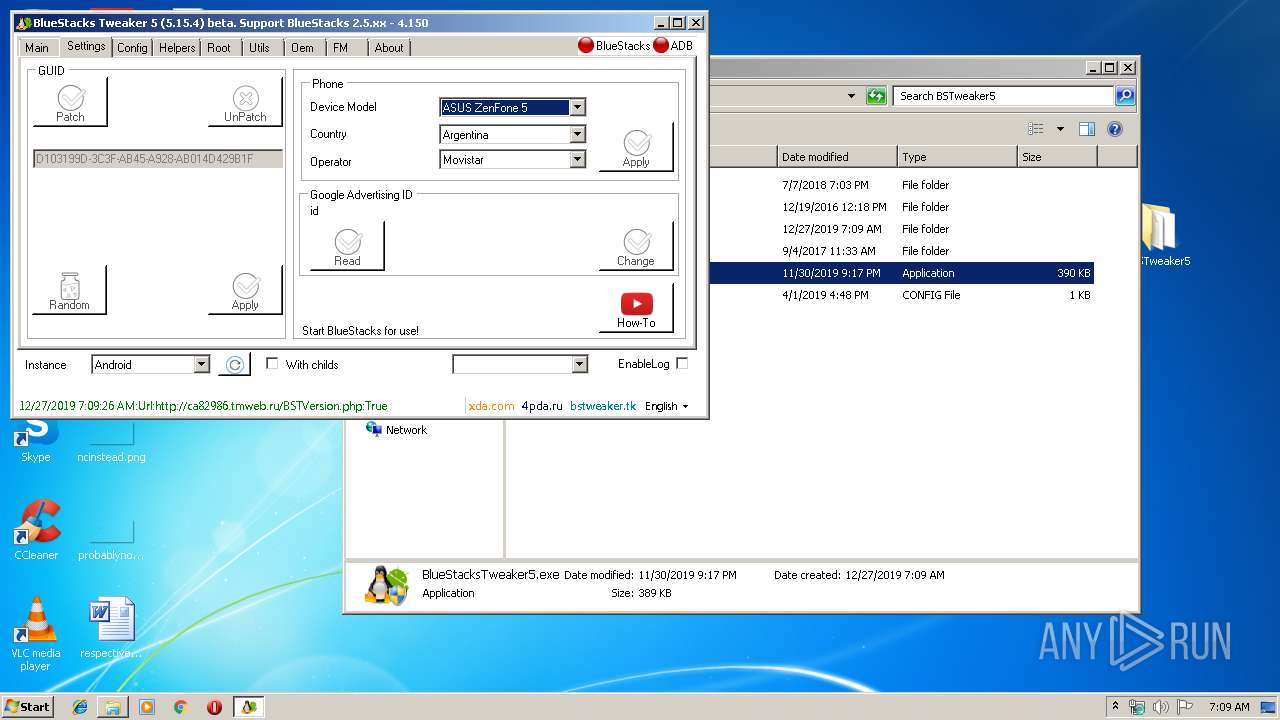1280x720 pixels.
Task: Open the bstweaker.tk link
Action: point(603,406)
